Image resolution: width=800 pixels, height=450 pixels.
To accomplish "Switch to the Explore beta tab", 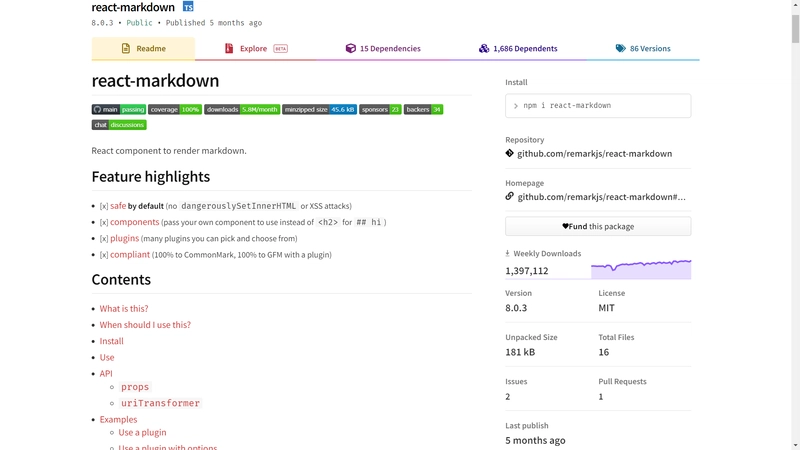I will coord(255,48).
